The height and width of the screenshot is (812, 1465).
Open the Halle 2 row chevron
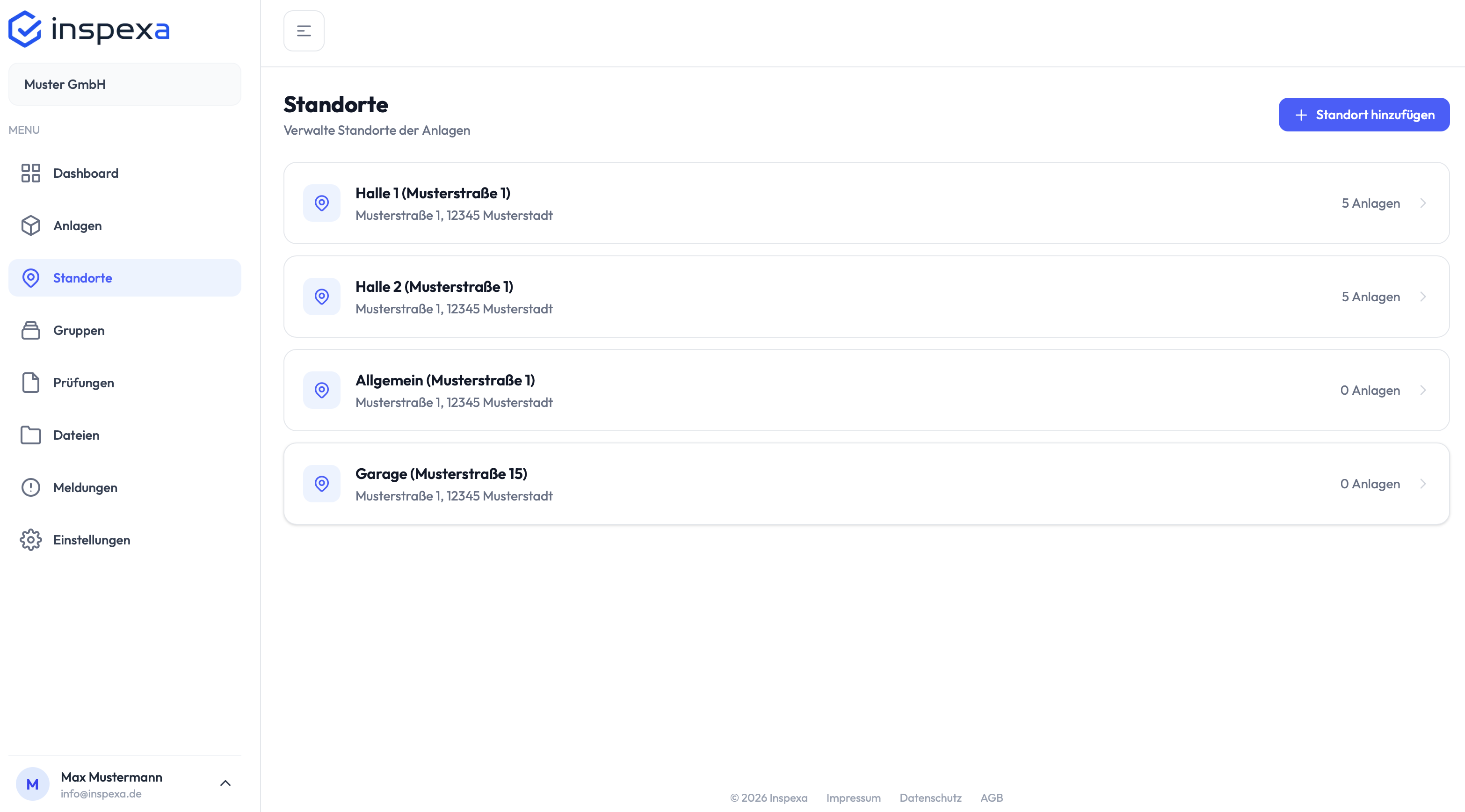coord(1423,296)
